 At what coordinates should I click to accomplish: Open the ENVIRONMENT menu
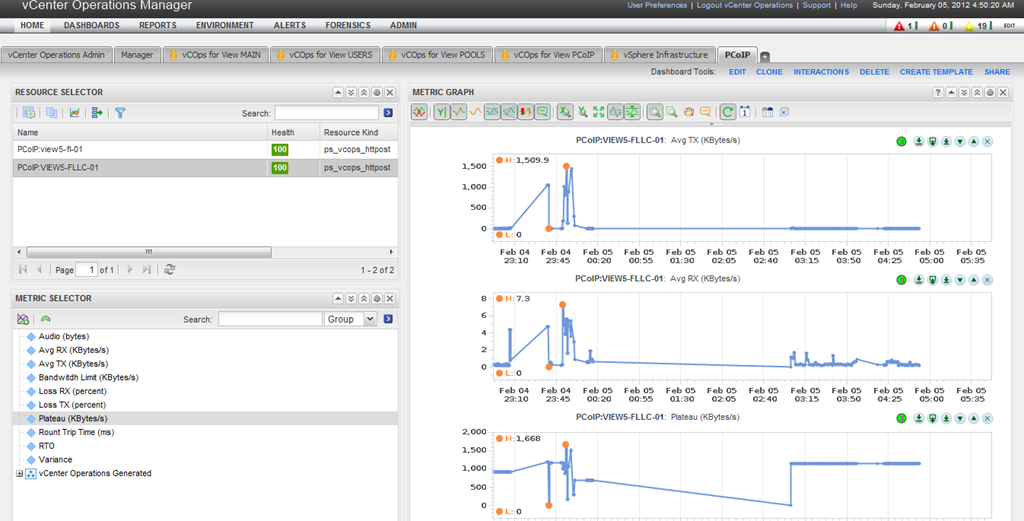coord(225,25)
